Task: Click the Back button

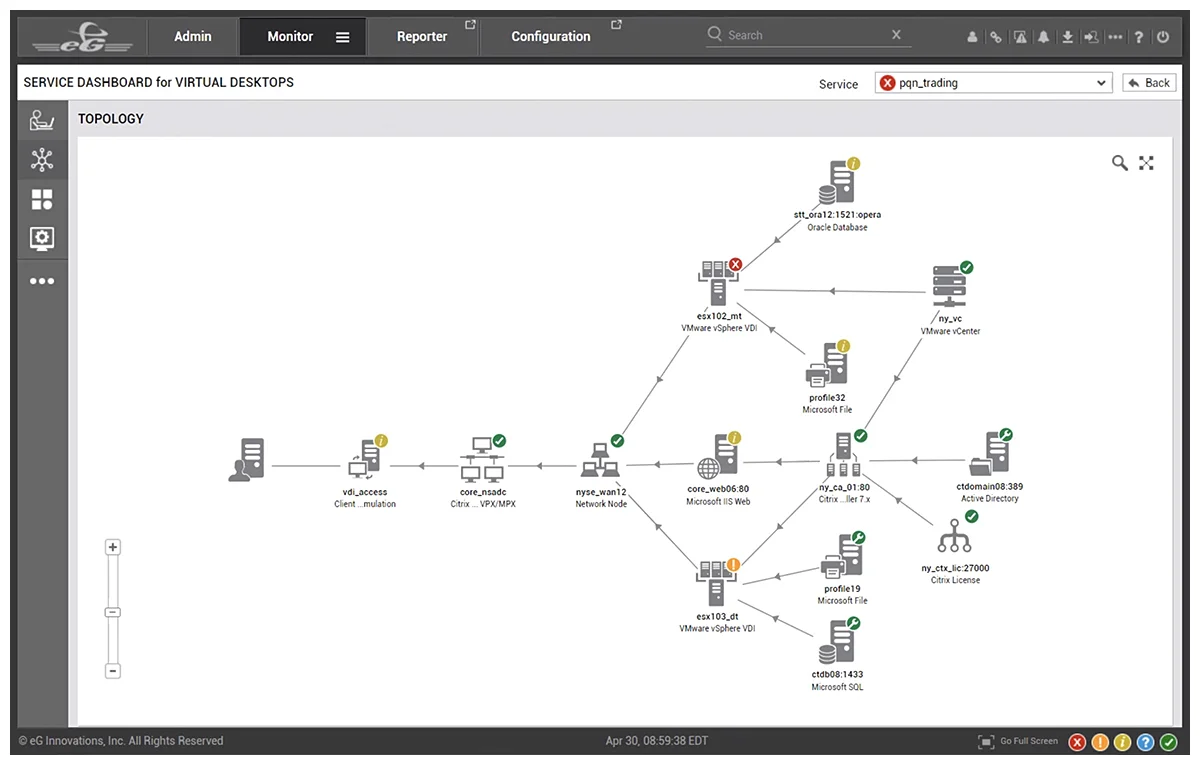Action: point(1148,83)
